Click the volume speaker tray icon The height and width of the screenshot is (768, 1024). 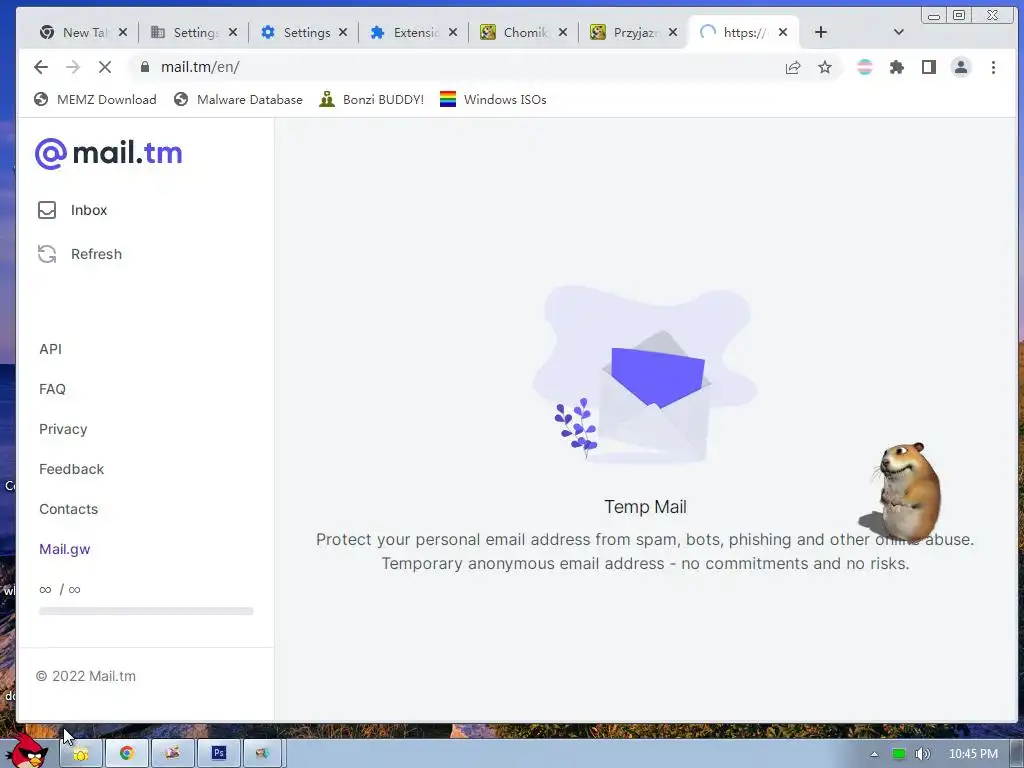(922, 754)
